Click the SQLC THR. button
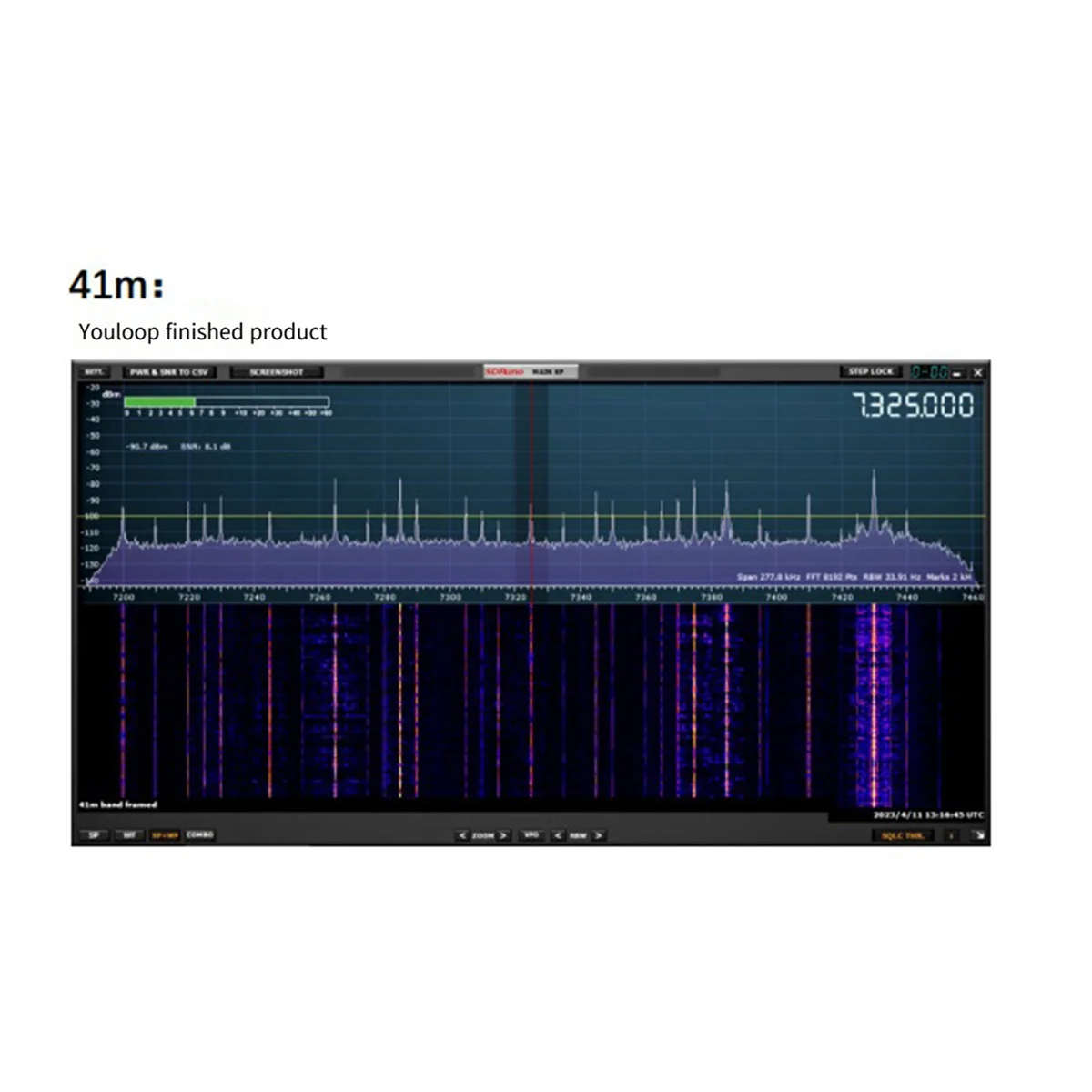This screenshot has height=1092, width=1092. click(x=903, y=835)
